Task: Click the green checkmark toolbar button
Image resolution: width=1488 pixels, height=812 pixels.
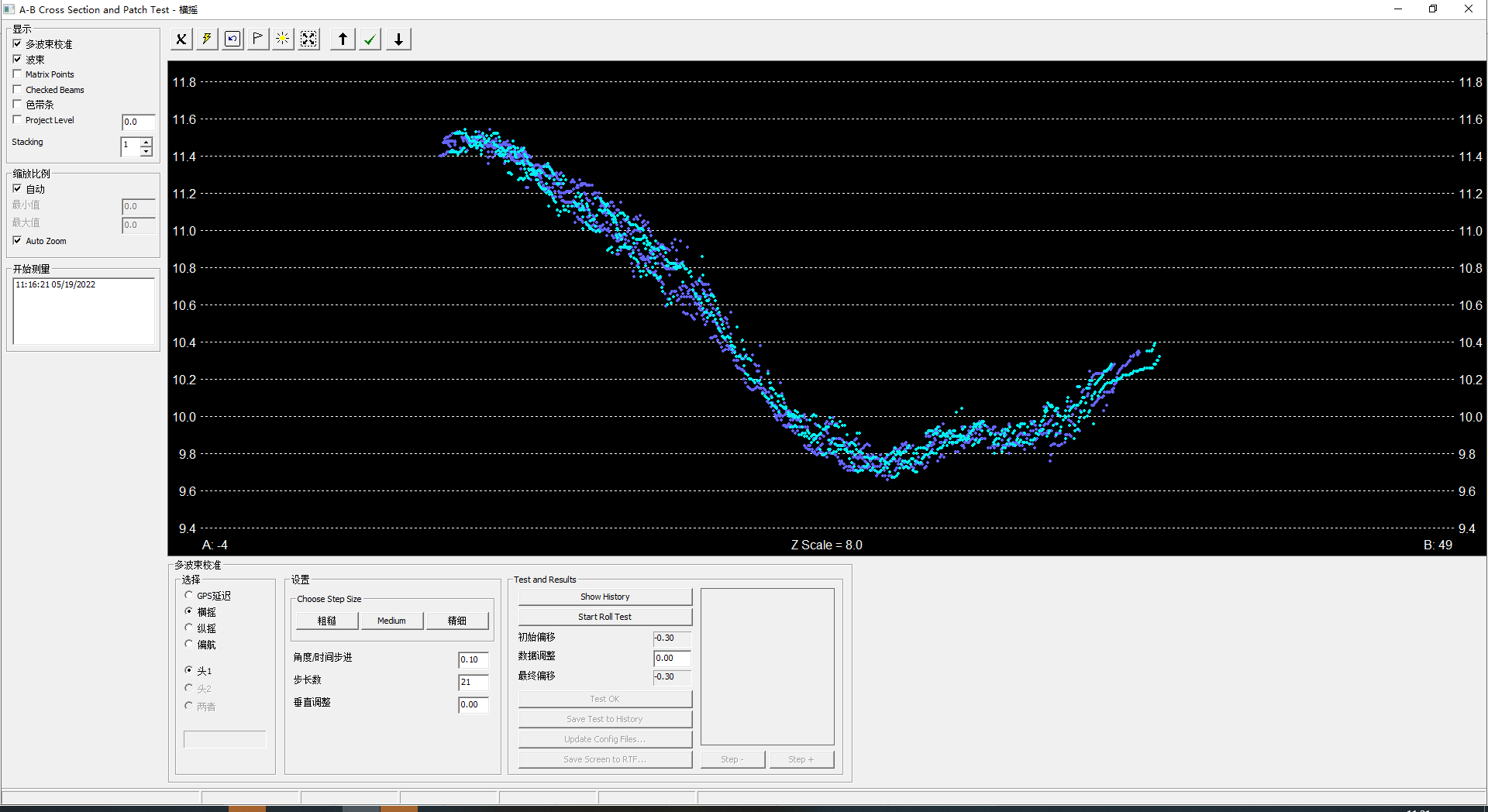Action: tap(370, 40)
